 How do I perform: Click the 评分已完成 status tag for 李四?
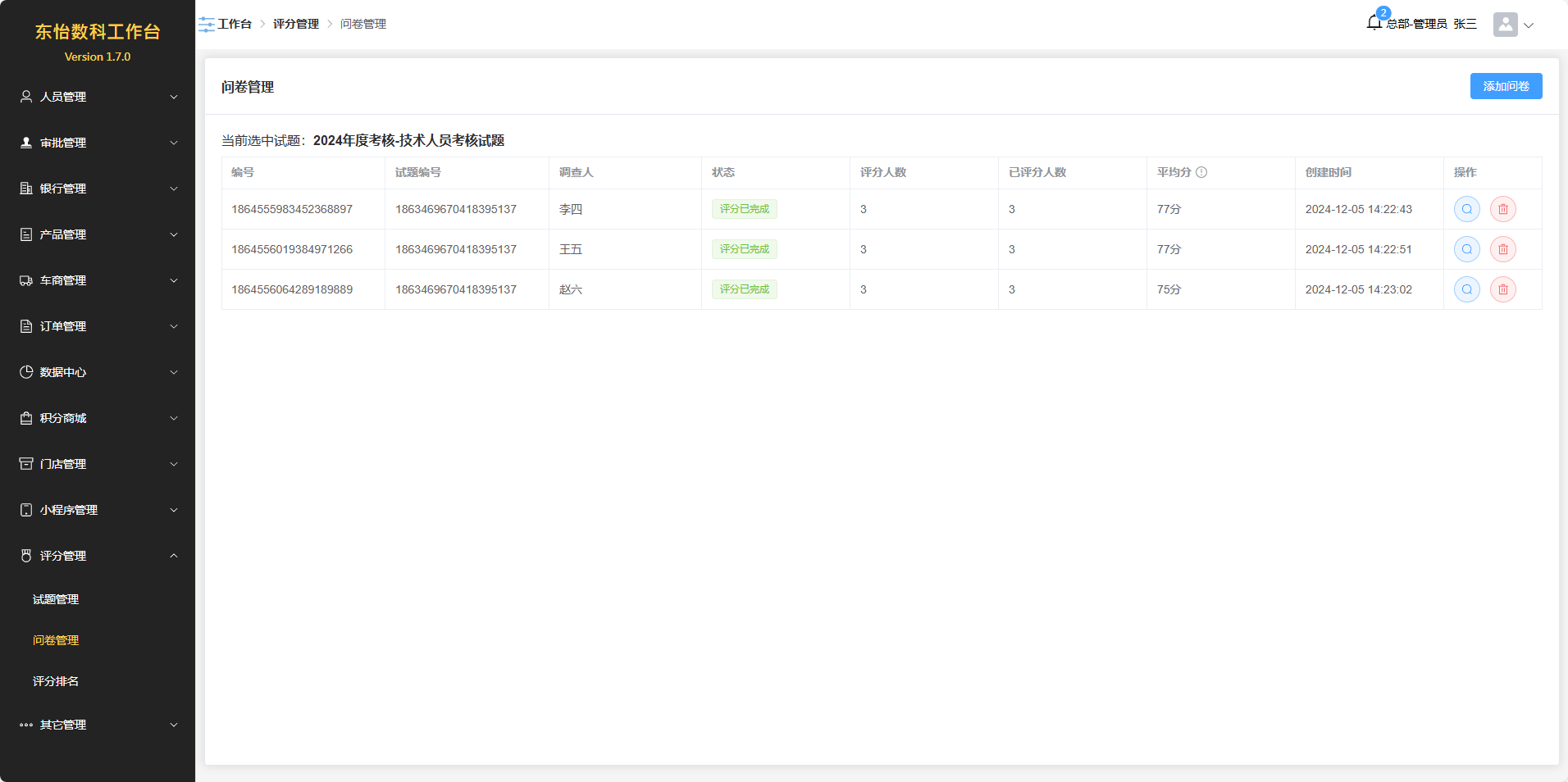point(744,209)
